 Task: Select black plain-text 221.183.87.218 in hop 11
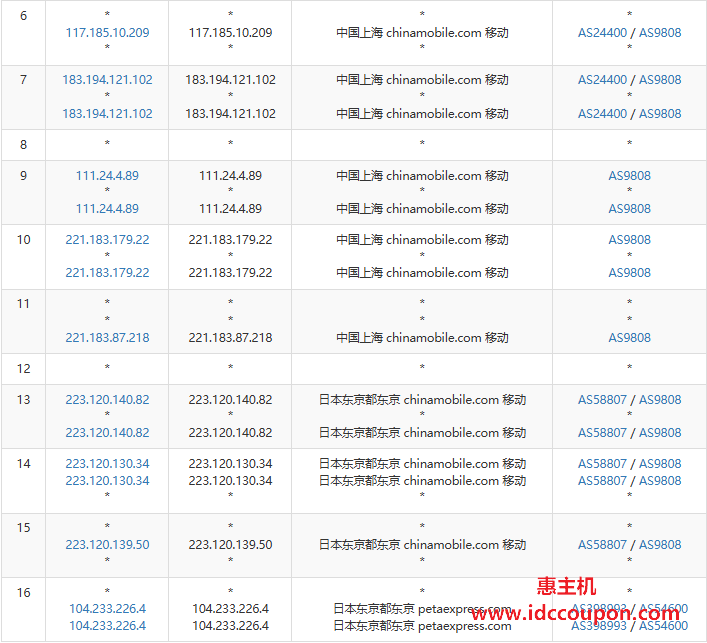pyautogui.click(x=230, y=337)
